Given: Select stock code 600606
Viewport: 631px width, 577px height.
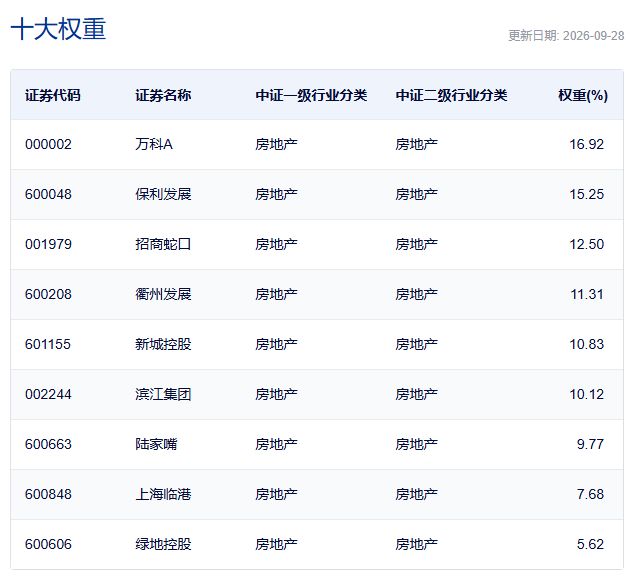Looking at the screenshot, I should click(x=48, y=544).
